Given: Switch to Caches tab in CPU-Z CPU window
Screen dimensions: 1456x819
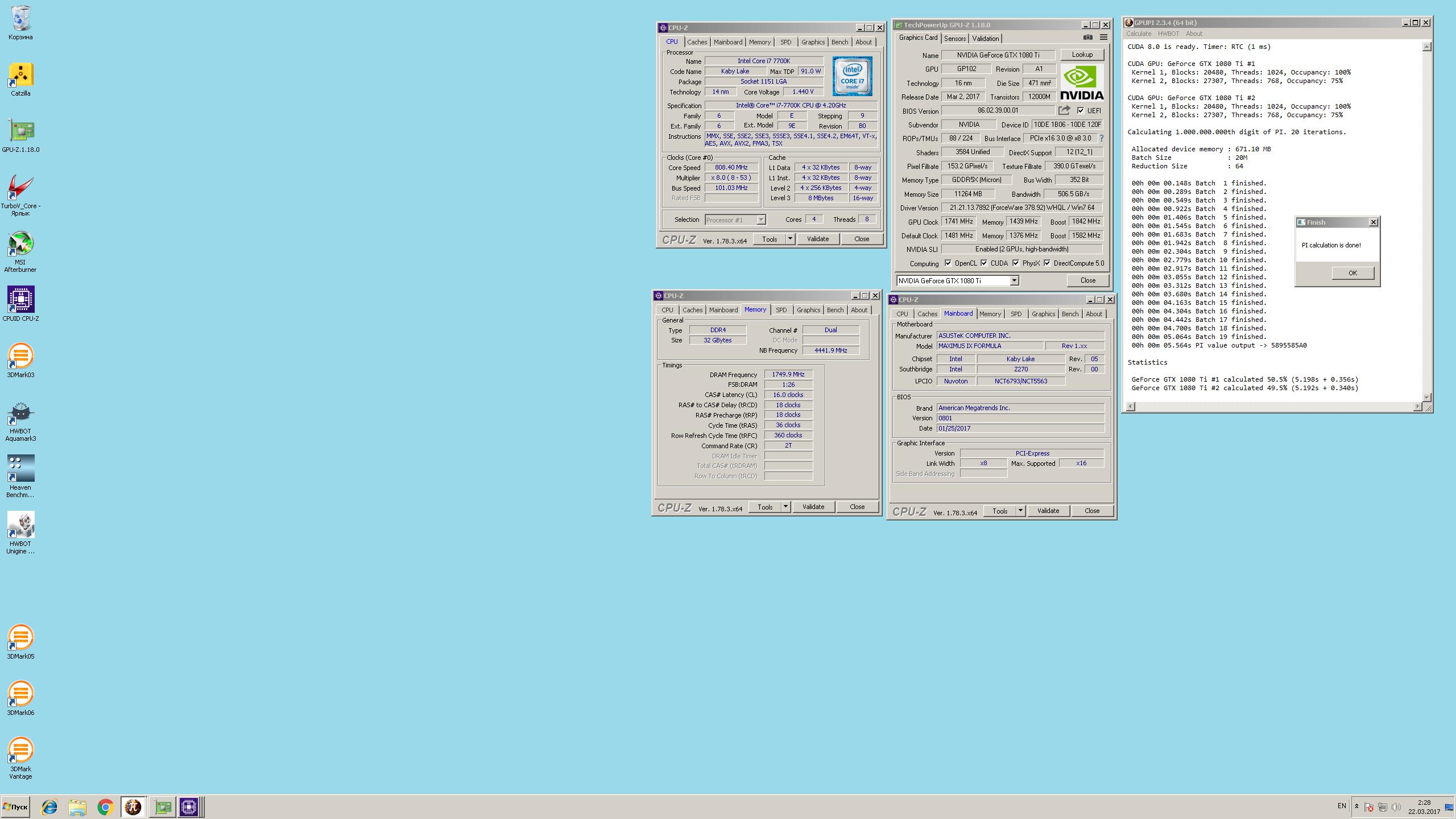Looking at the screenshot, I should pos(697,42).
